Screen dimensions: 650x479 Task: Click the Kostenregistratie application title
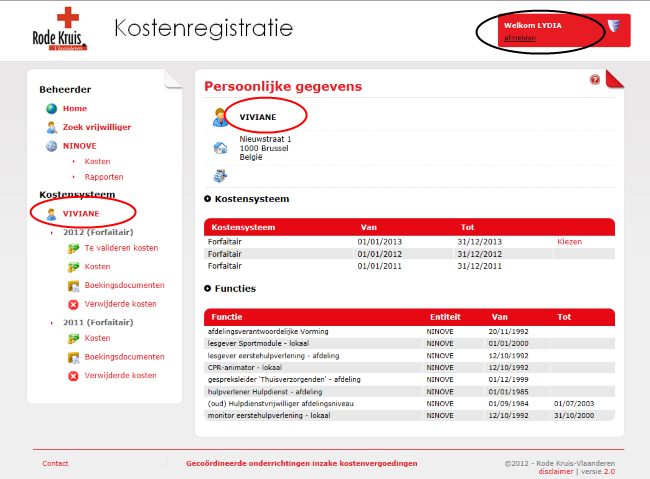(x=204, y=28)
